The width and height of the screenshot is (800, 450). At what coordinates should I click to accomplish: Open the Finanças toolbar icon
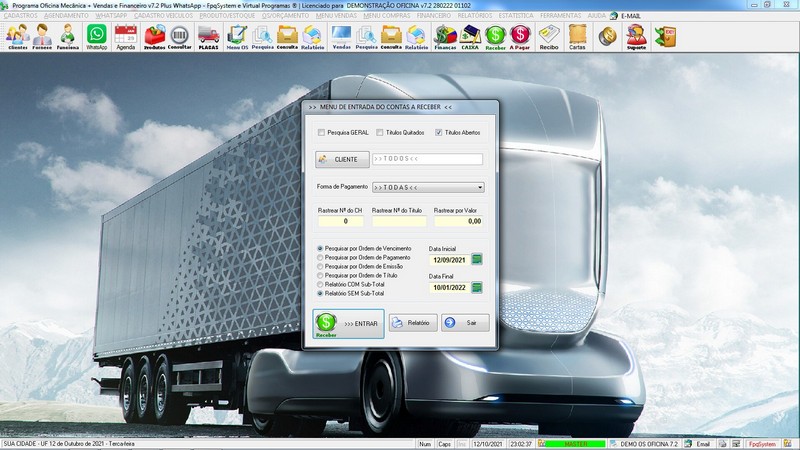[x=445, y=37]
